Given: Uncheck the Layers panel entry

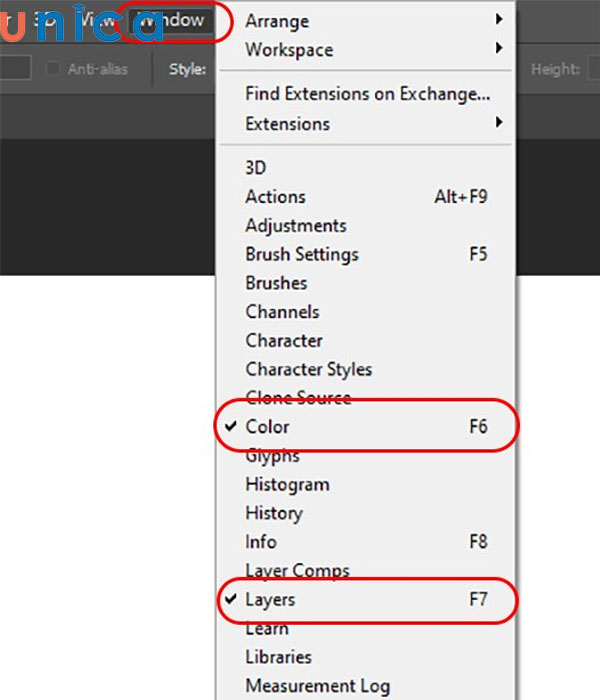Looking at the screenshot, I should [270, 600].
